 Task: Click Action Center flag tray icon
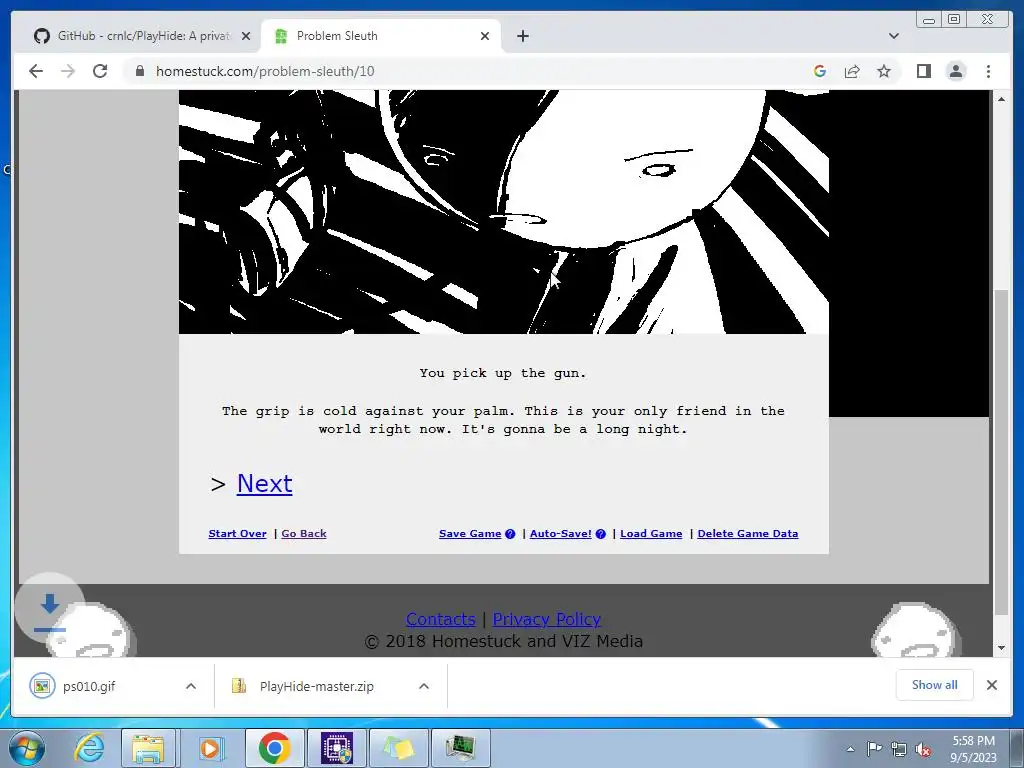[874, 749]
